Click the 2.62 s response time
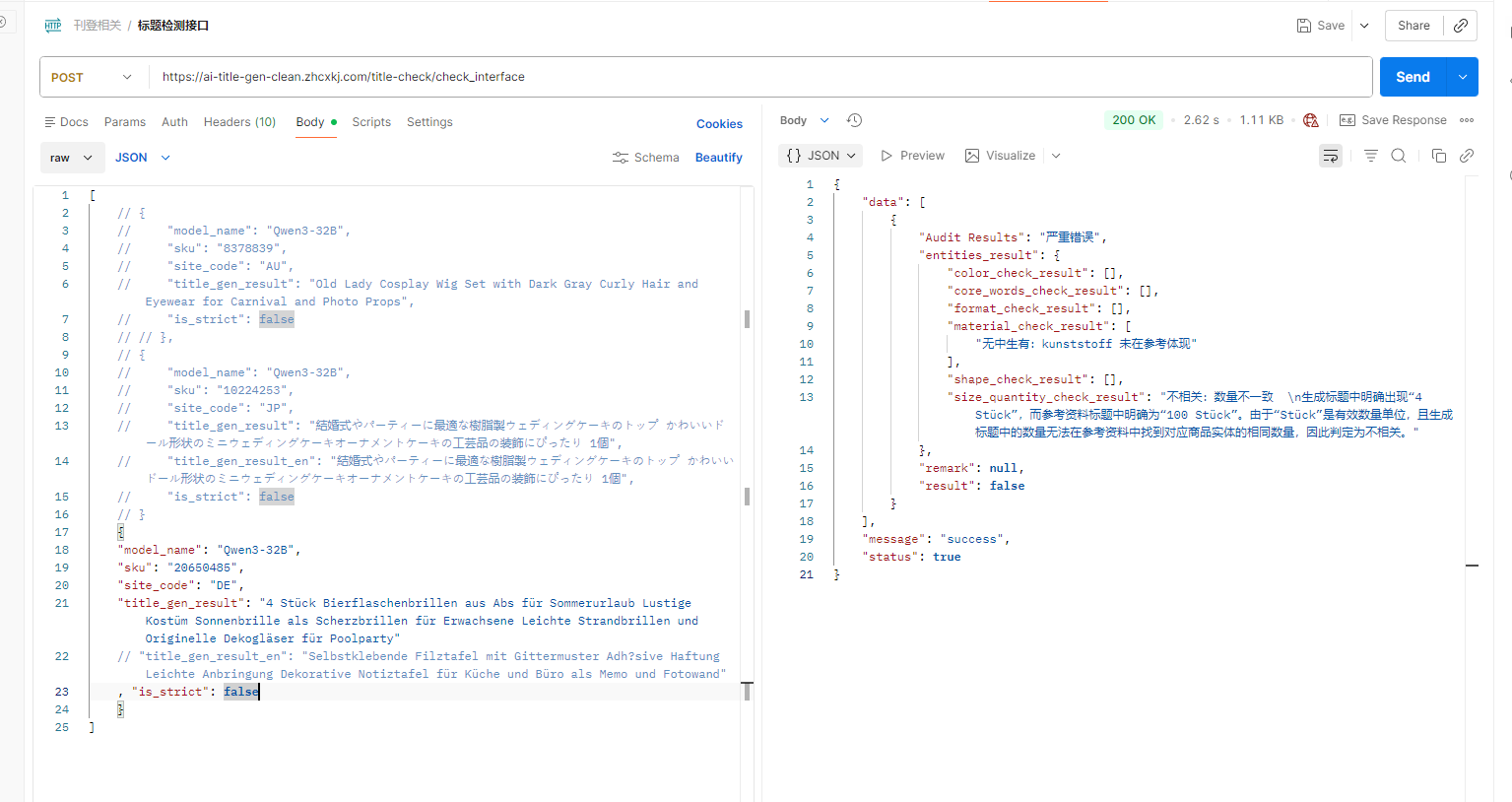Image resolution: width=1512 pixels, height=802 pixels. pyautogui.click(x=1201, y=120)
